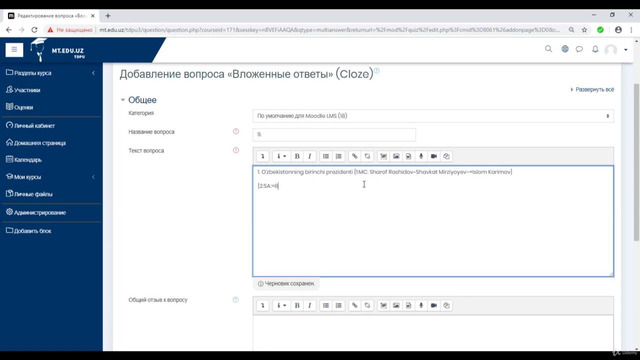Open notifications bell
This screenshot has width=640, height=360.
click(595, 49)
